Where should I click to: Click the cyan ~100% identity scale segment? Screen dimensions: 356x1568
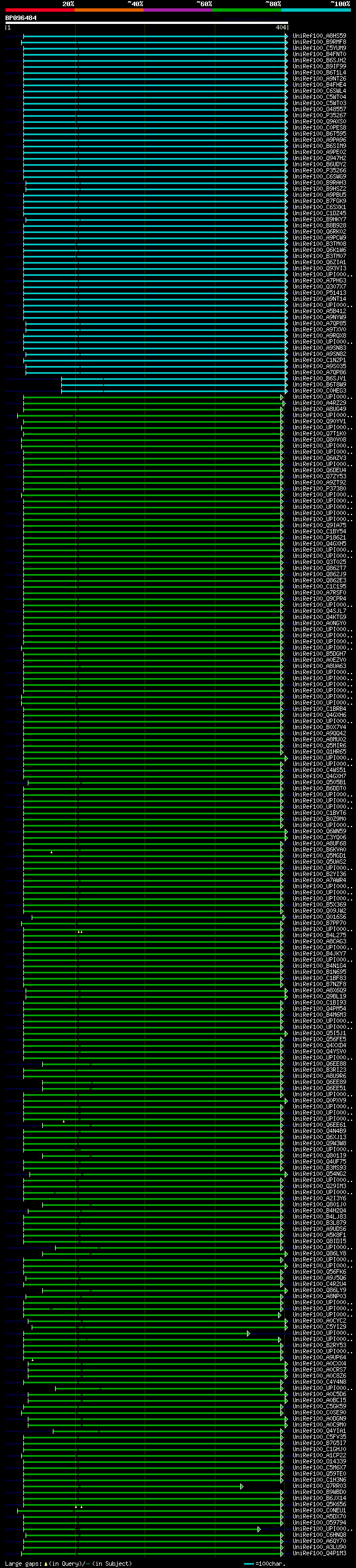(x=317, y=10)
